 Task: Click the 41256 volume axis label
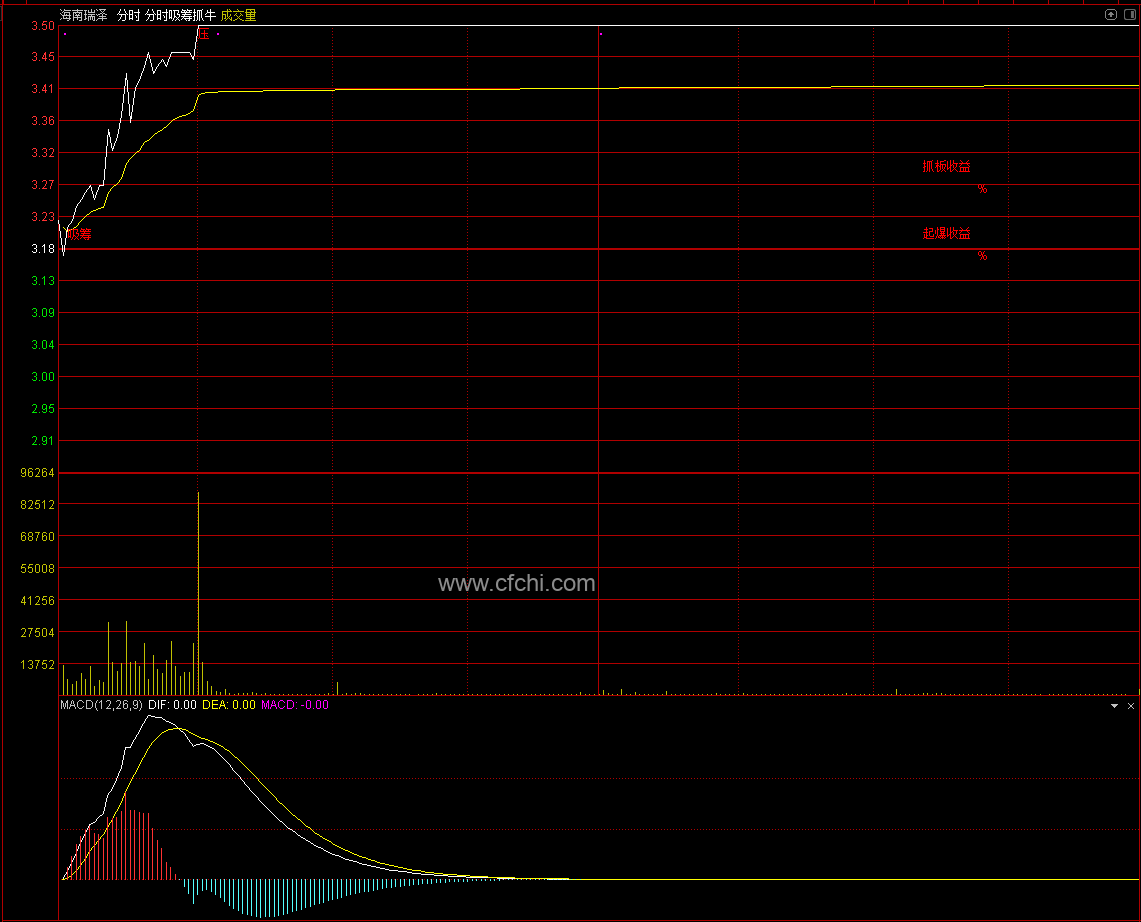pyautogui.click(x=38, y=601)
